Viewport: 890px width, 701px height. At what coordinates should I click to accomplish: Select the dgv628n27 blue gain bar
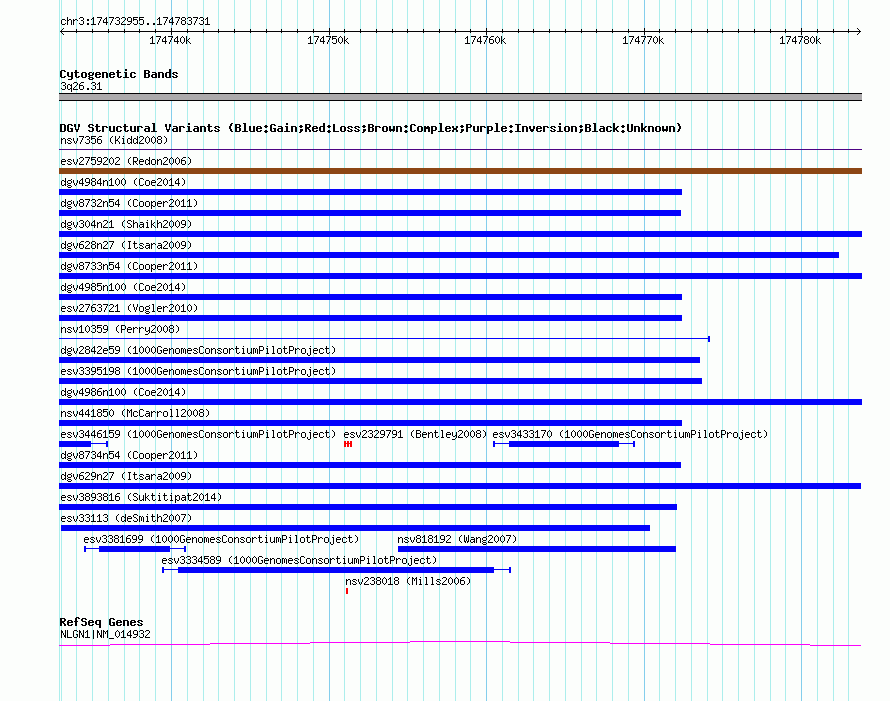point(449,255)
